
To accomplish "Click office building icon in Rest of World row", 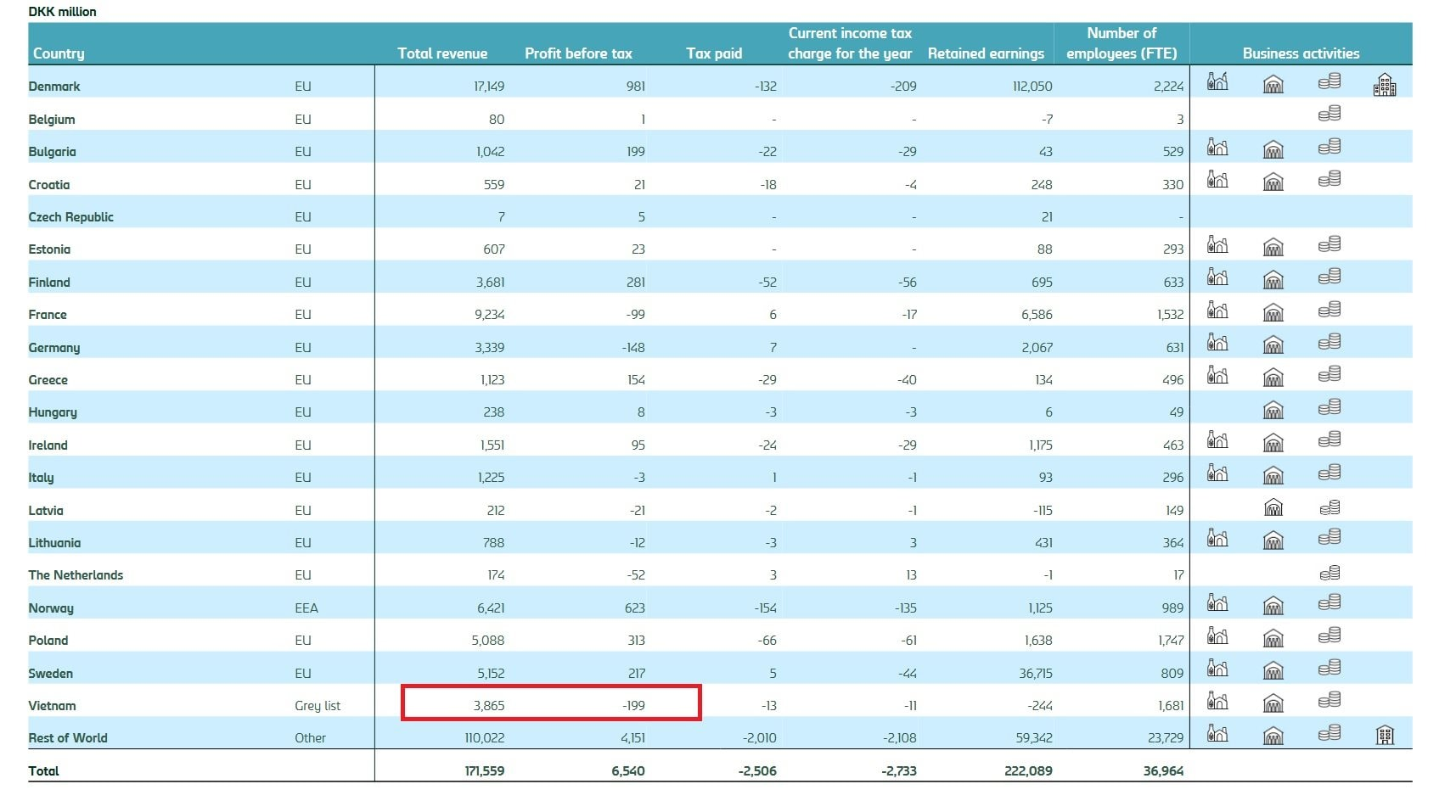I will coord(1385,736).
